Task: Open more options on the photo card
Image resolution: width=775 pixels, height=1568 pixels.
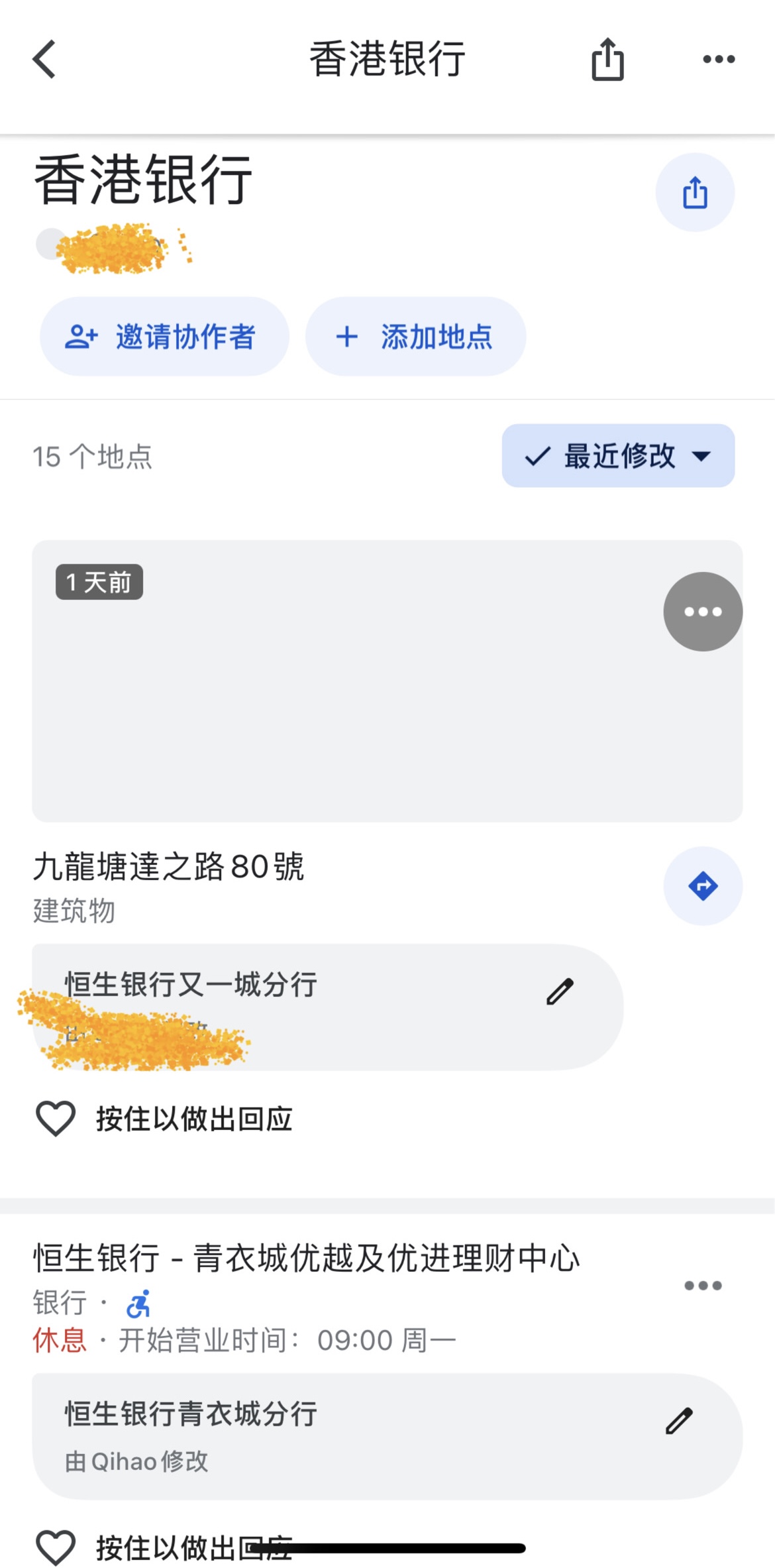Action: (703, 612)
